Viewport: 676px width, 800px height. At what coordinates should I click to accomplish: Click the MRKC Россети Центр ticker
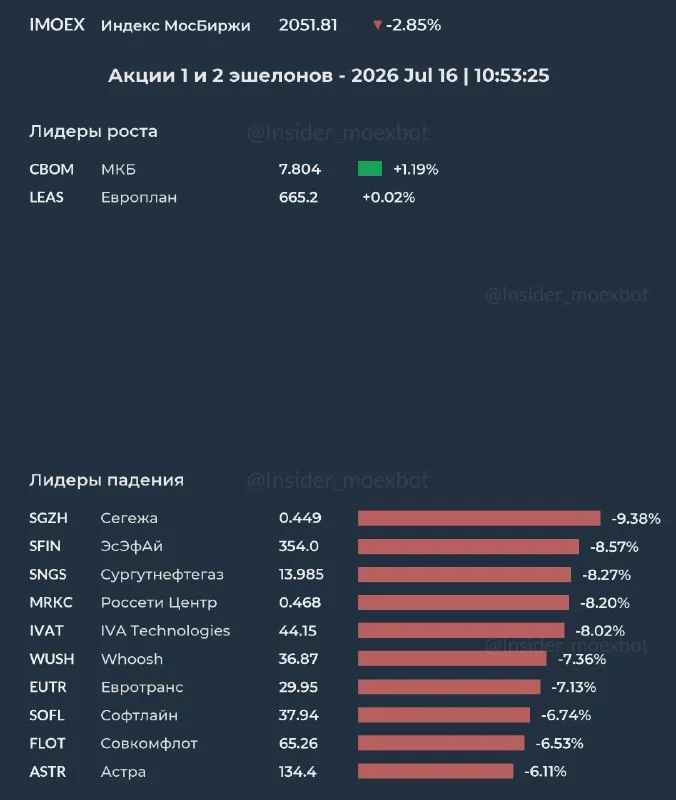51,603
